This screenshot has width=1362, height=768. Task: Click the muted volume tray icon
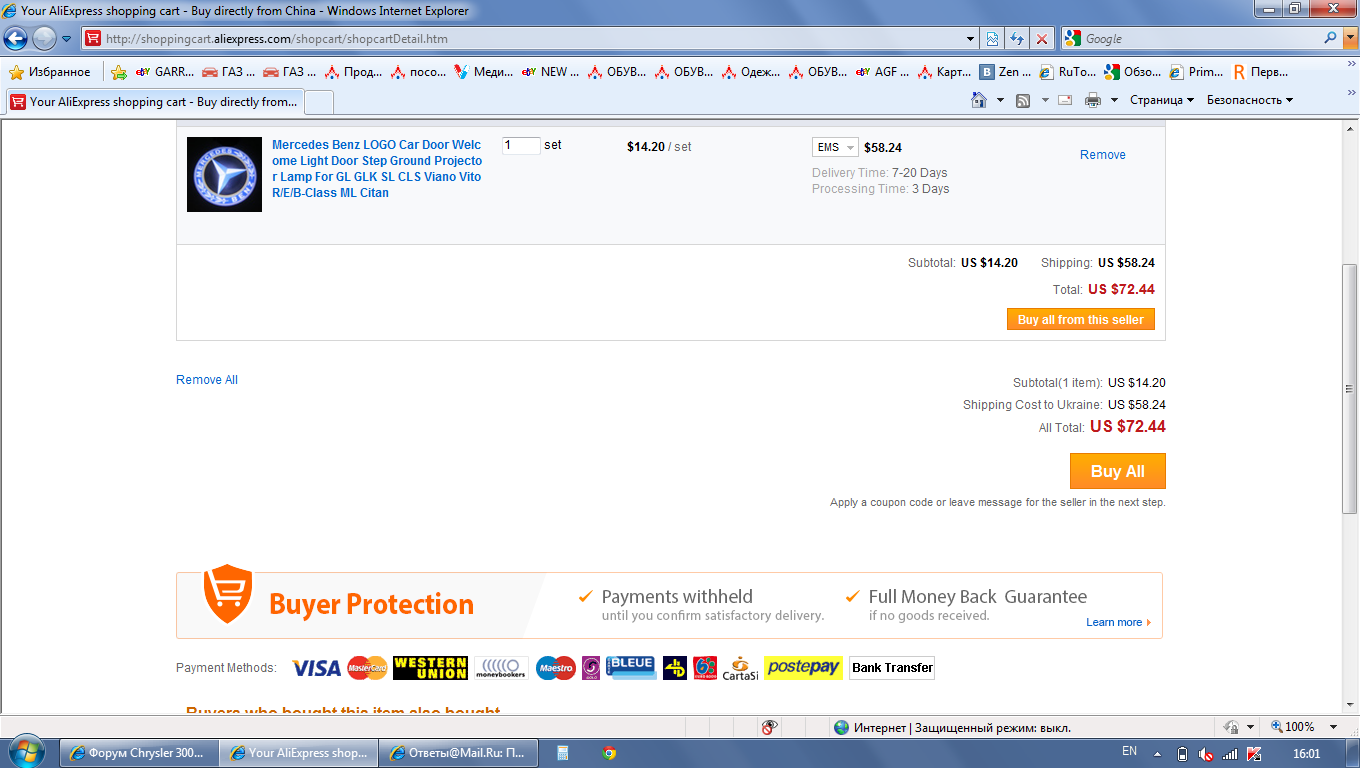coord(1206,753)
